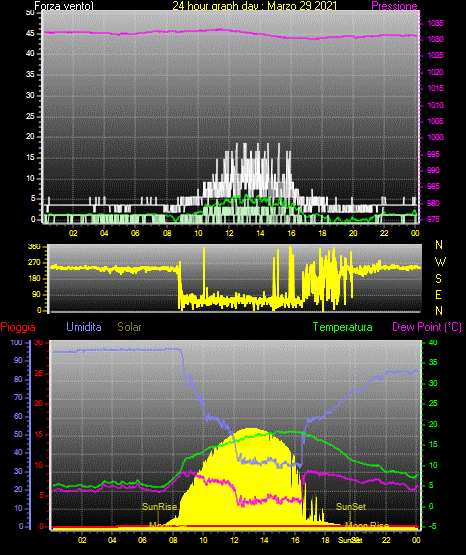Click the 100 humidity axis value
The height and width of the screenshot is (555, 466).
pos(16,342)
